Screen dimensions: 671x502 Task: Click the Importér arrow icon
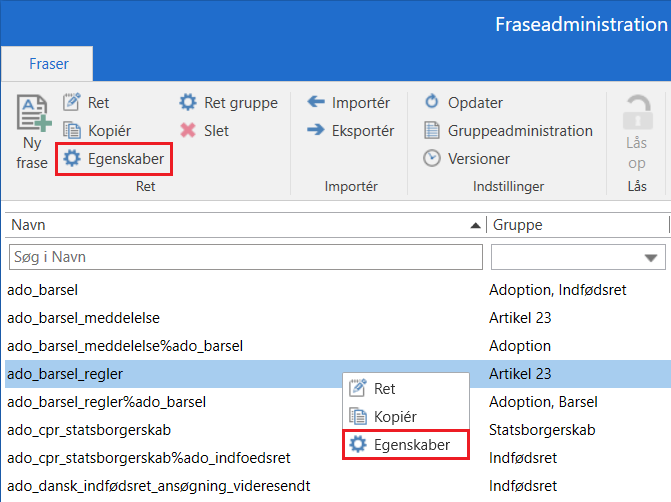coord(316,103)
